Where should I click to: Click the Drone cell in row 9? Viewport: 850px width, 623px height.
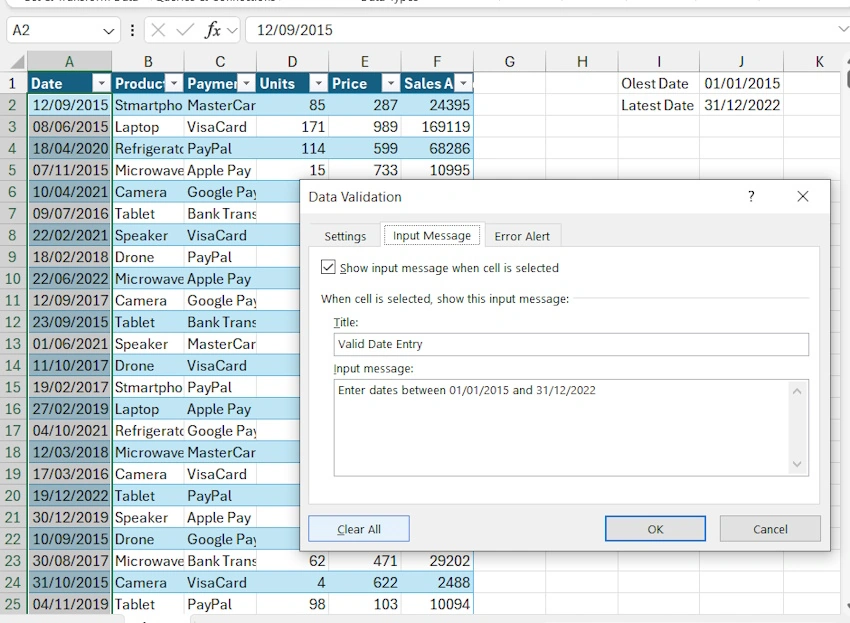point(148,257)
